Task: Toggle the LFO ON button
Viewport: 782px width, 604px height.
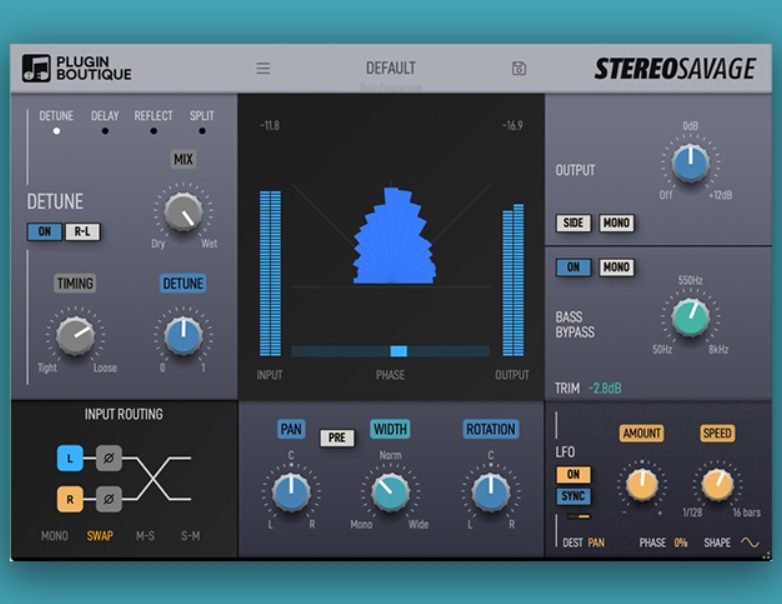Action: click(574, 474)
